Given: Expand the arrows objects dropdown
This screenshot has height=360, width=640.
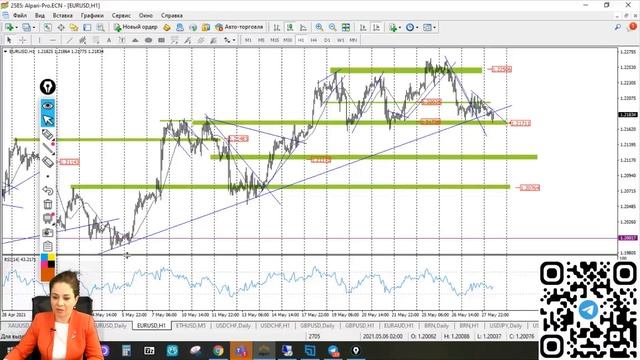Looking at the screenshot, I should click(x=234, y=40).
